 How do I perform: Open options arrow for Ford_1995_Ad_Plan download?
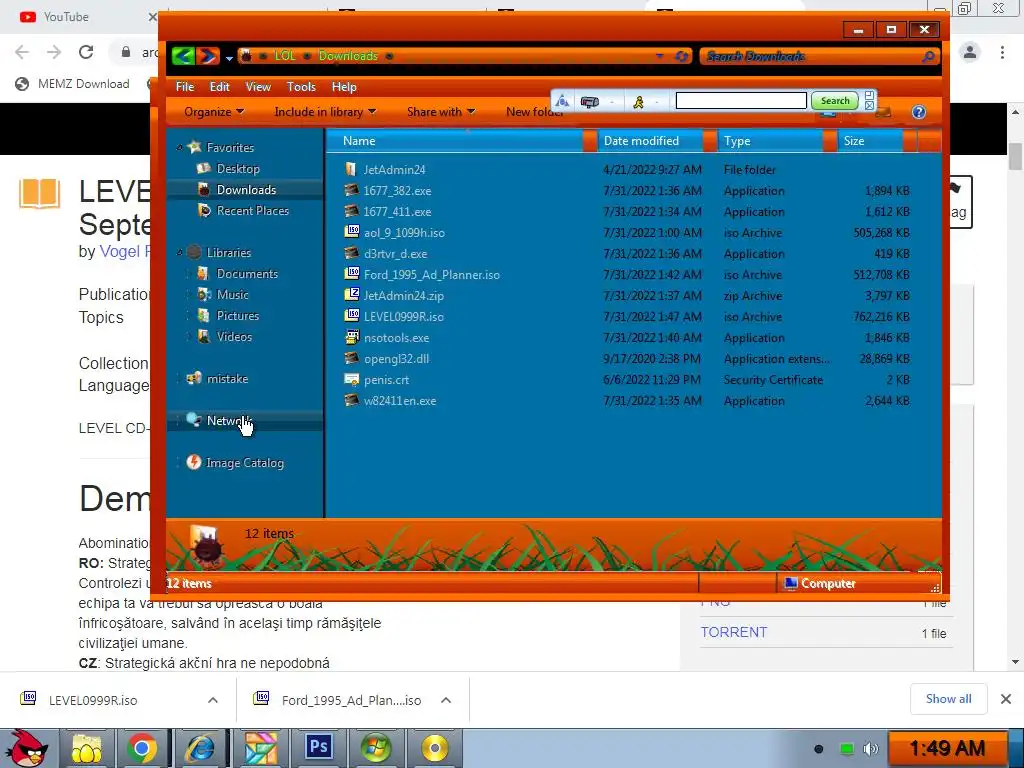(446, 700)
